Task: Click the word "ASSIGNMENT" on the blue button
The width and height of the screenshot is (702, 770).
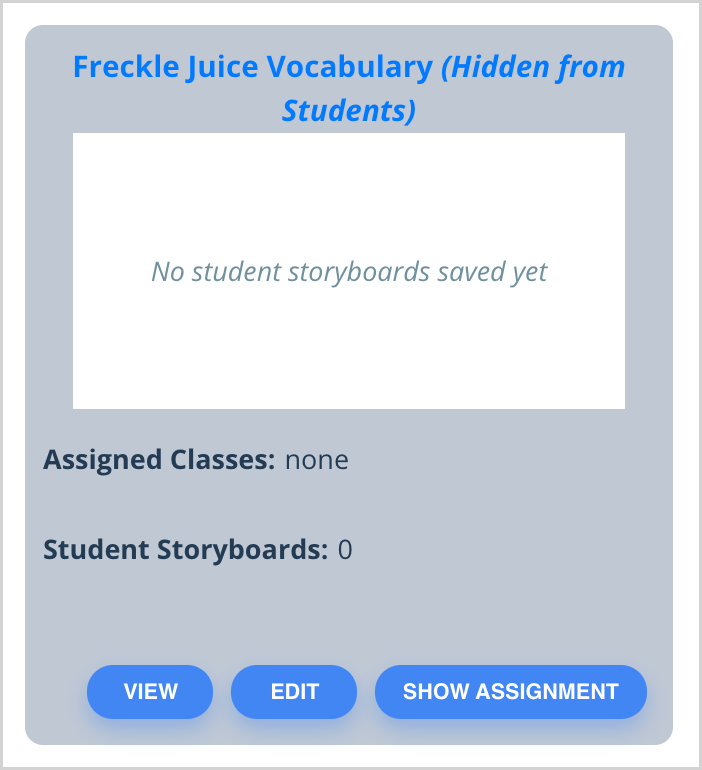Action: pos(547,692)
